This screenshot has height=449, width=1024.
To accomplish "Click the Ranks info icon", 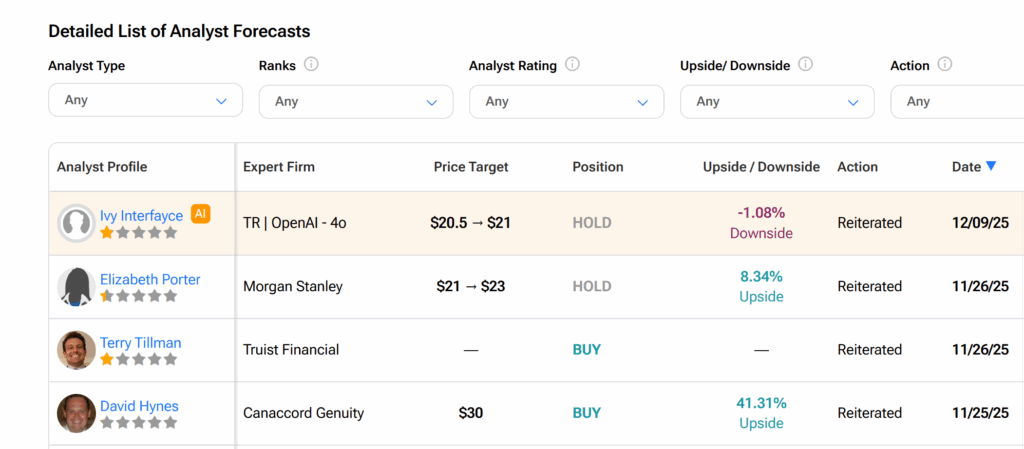I will pos(311,65).
